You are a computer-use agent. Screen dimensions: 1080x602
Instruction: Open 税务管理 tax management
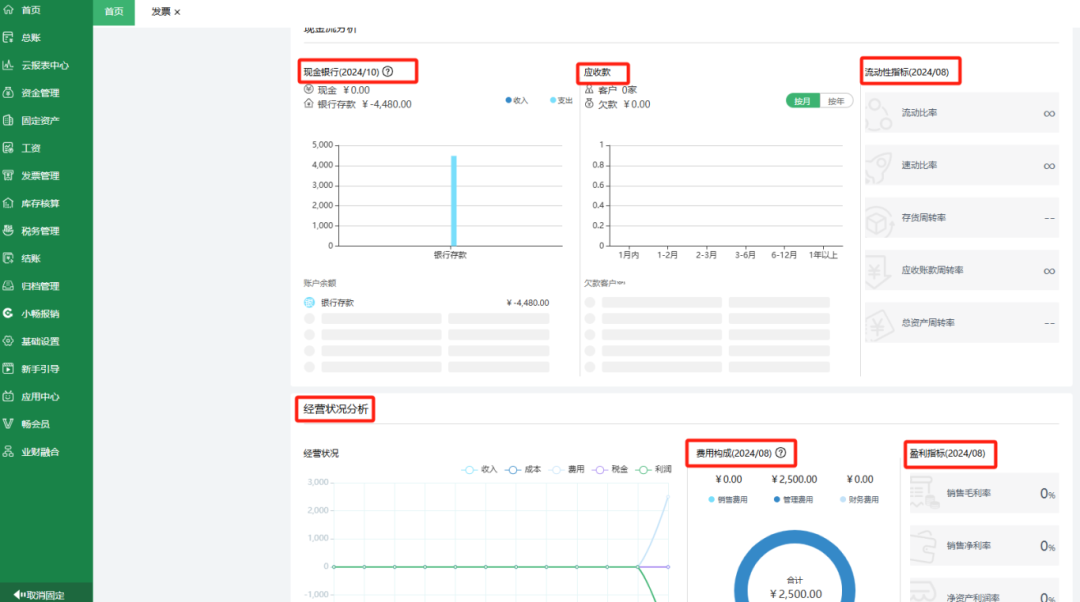[39, 231]
